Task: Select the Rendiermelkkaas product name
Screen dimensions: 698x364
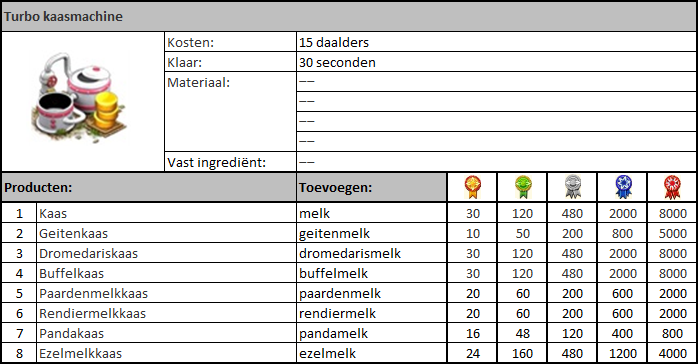Action: 93,313
